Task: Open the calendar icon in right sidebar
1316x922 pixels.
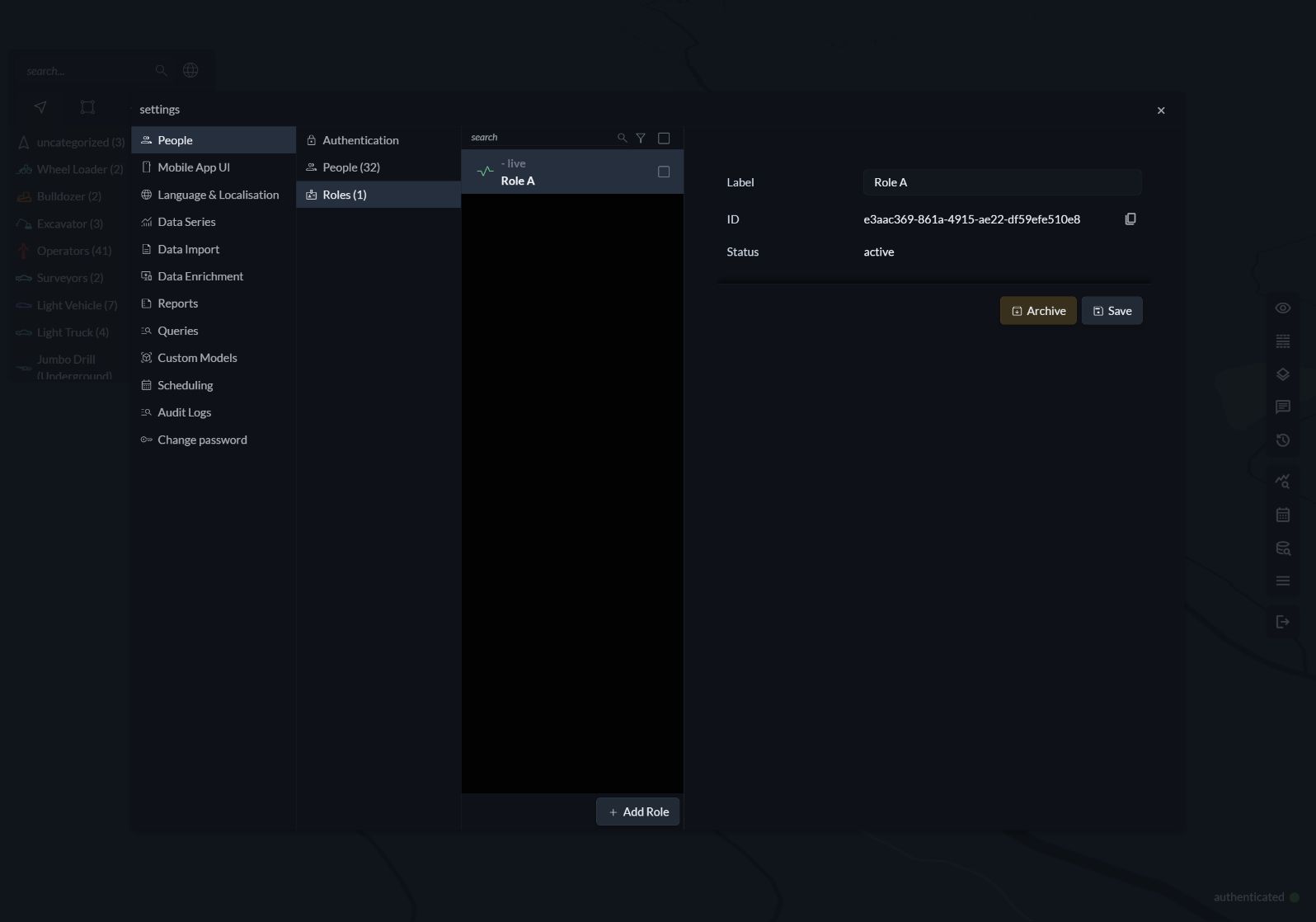Action: (1283, 515)
